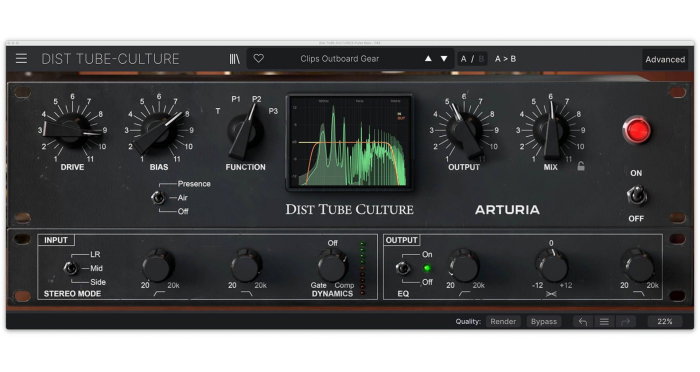Adjust the MIX knob
The width and height of the screenshot is (700, 372).
tap(551, 131)
